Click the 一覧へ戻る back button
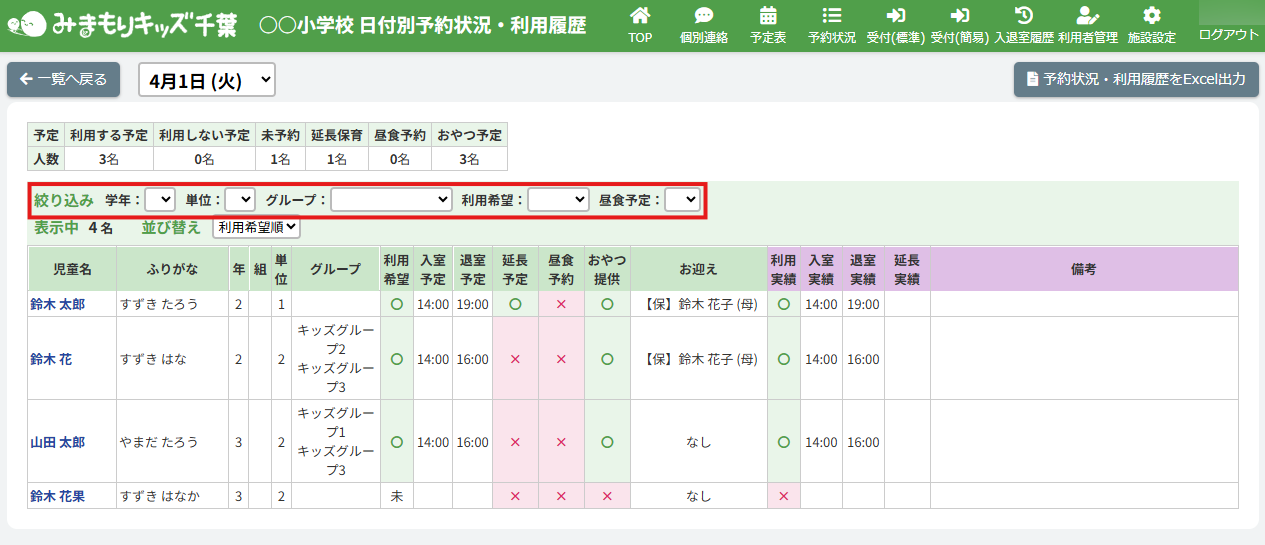1265x545 pixels. click(x=63, y=79)
